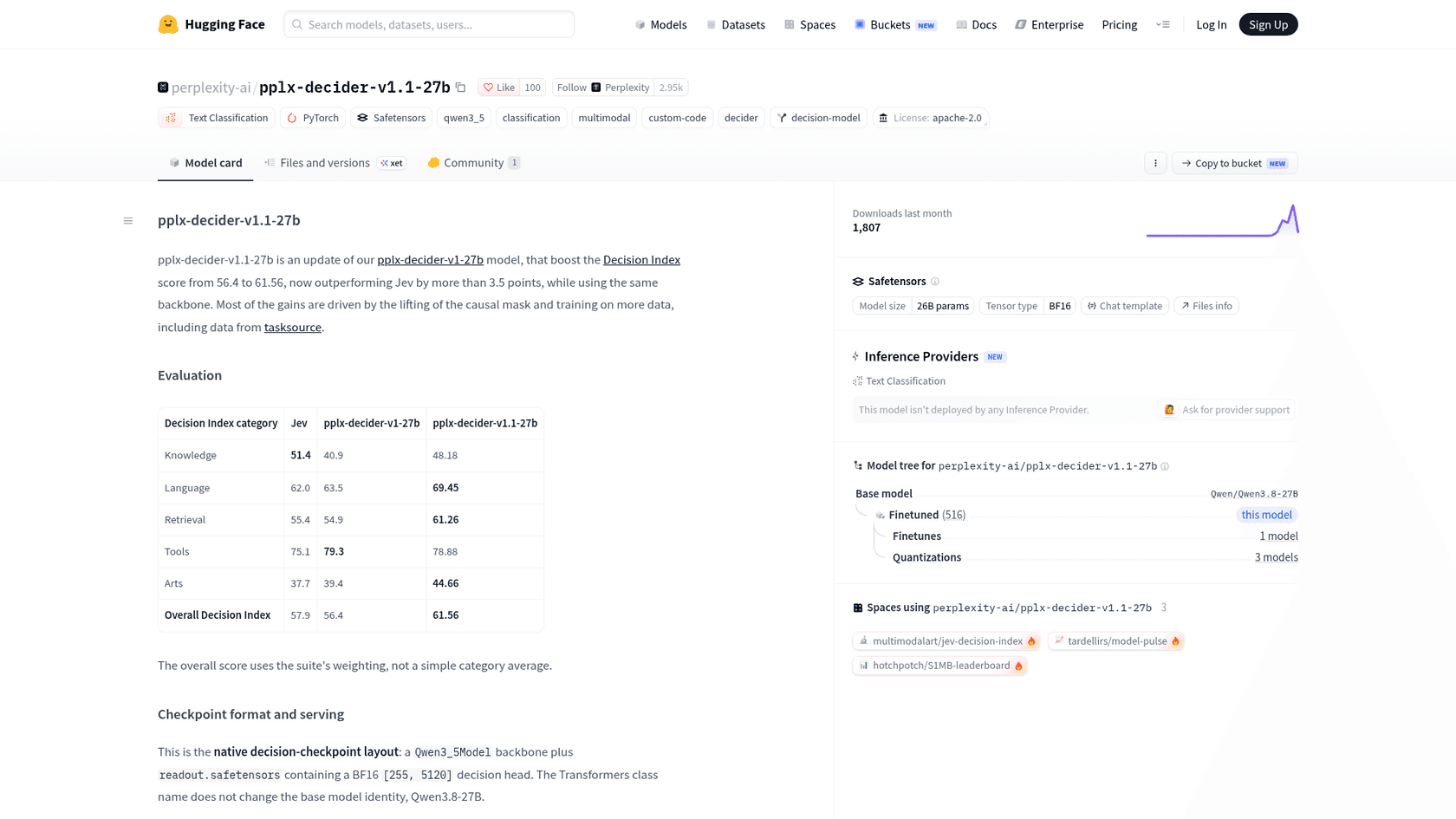
Task: Like the model with heart button
Action: [498, 88]
